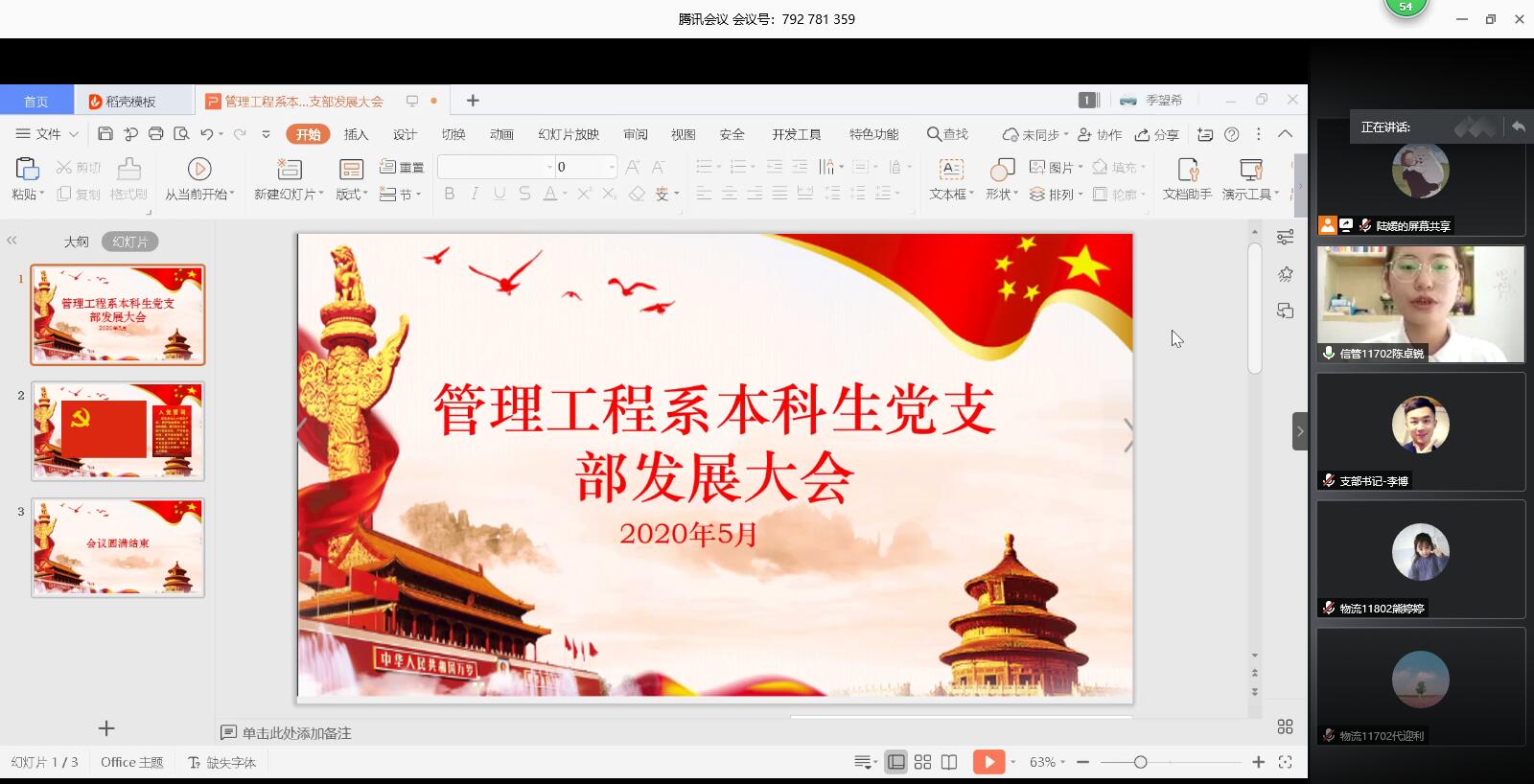Click the zoom slider handle

click(x=1140, y=762)
